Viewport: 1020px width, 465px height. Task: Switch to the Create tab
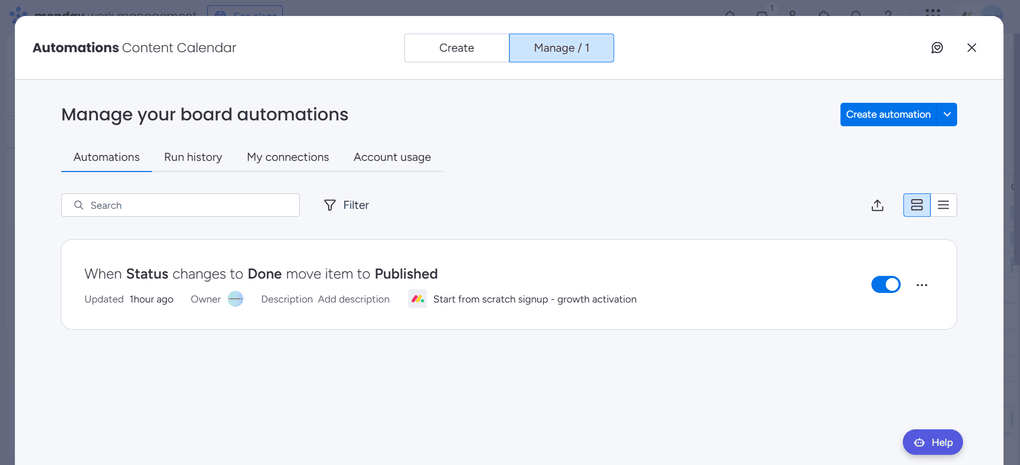tap(457, 48)
